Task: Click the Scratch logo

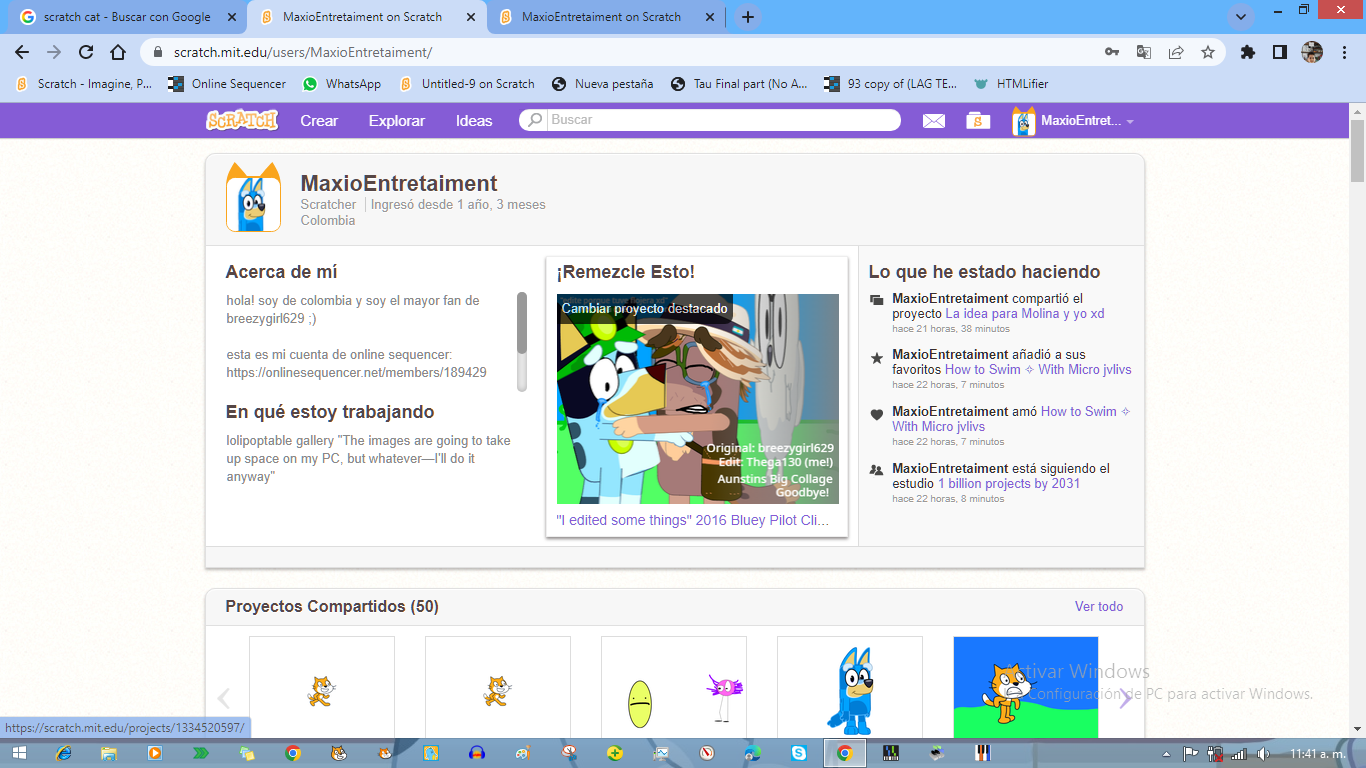Action: (242, 120)
